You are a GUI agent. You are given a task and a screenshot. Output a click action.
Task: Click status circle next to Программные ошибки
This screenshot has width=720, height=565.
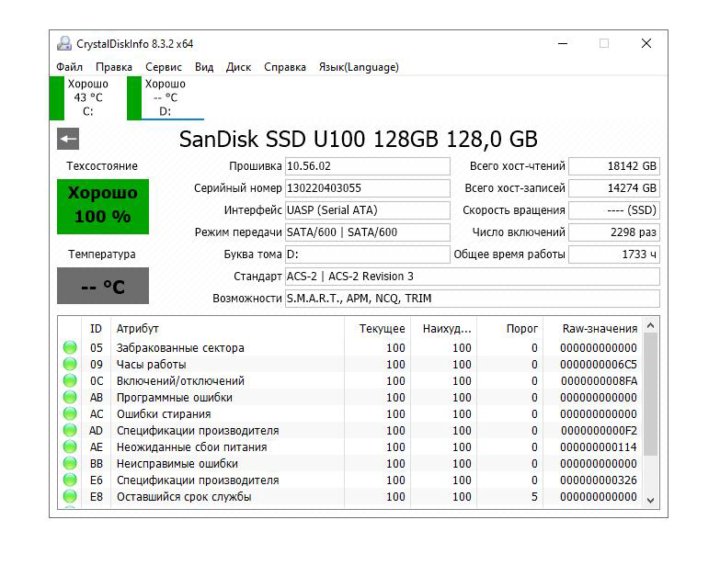click(70, 397)
